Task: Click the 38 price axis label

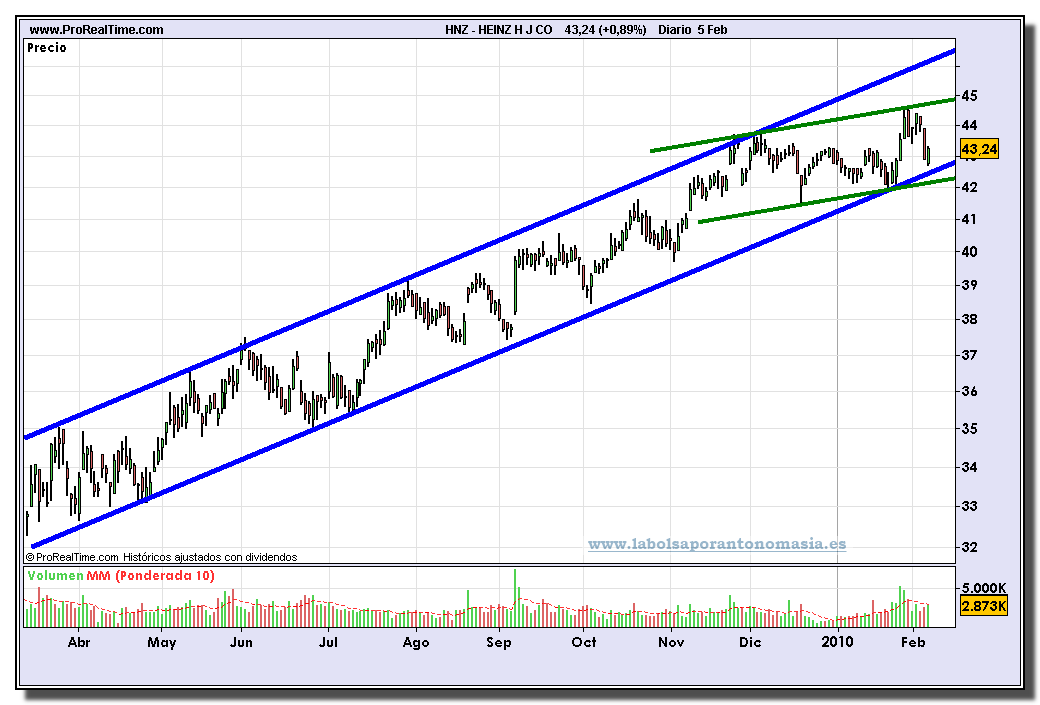Action: (x=970, y=320)
